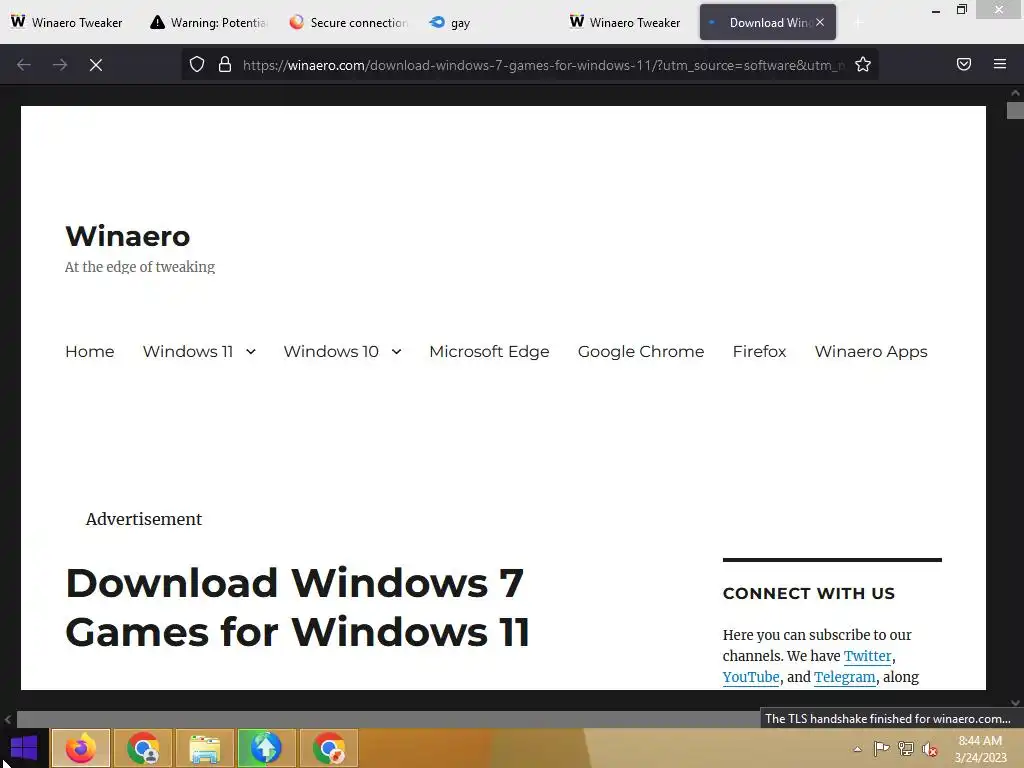Open the Windows 11 menu item
The image size is (1024, 768).
click(187, 351)
